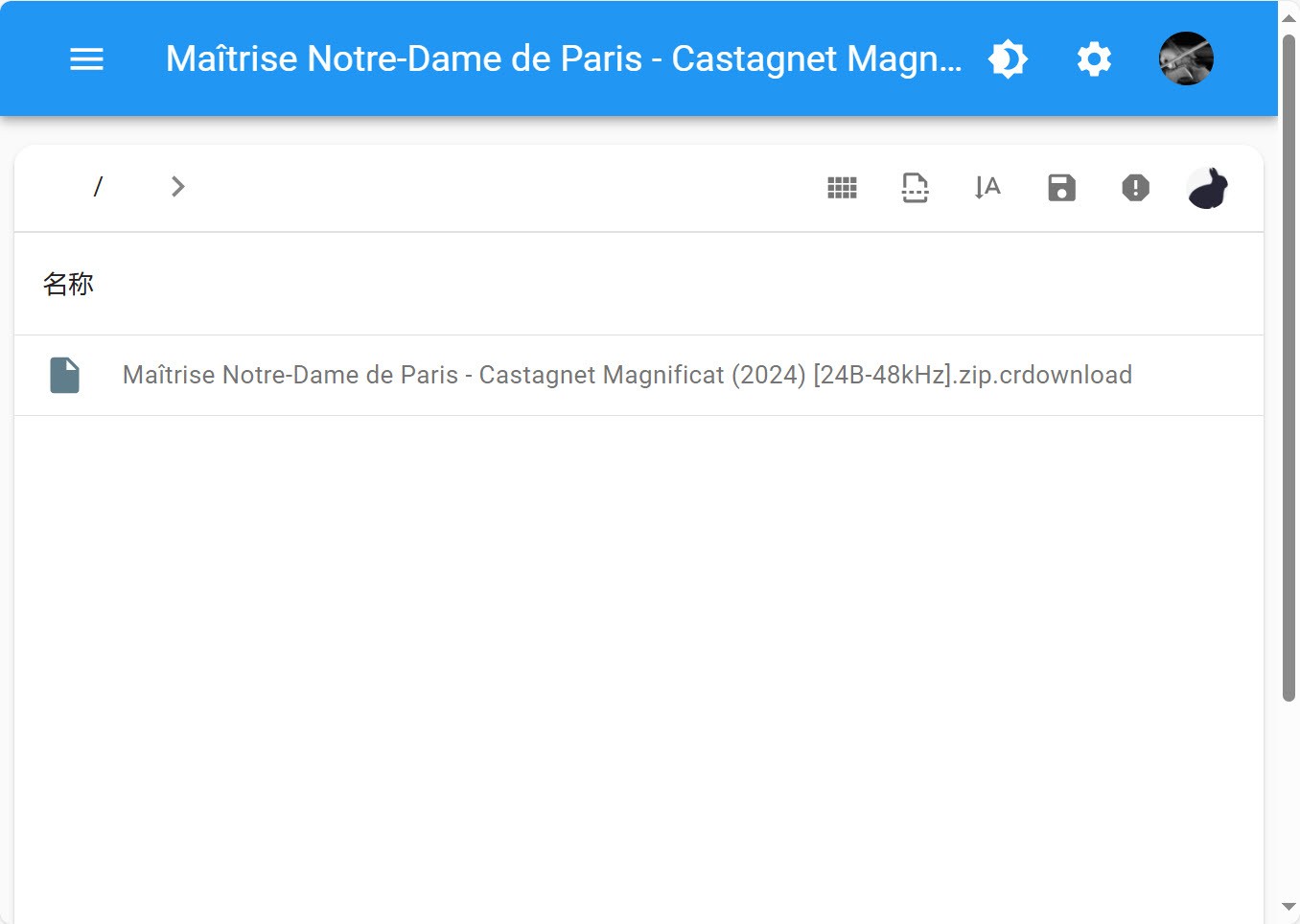Click the dashed-file icon in the toolbar

pyautogui.click(x=915, y=188)
